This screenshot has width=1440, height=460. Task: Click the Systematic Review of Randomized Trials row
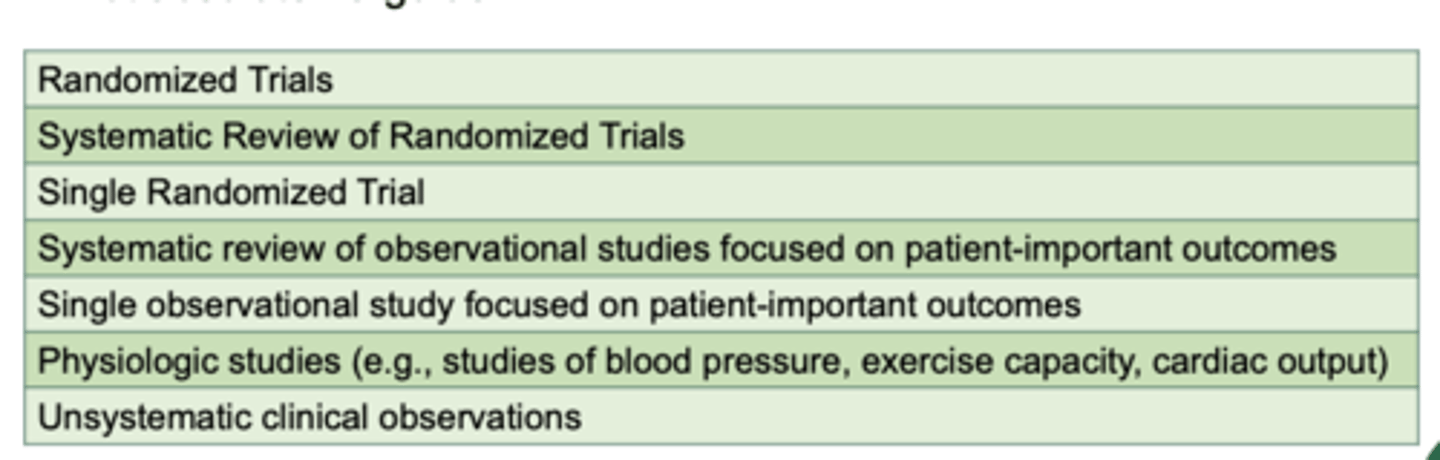[721, 135]
